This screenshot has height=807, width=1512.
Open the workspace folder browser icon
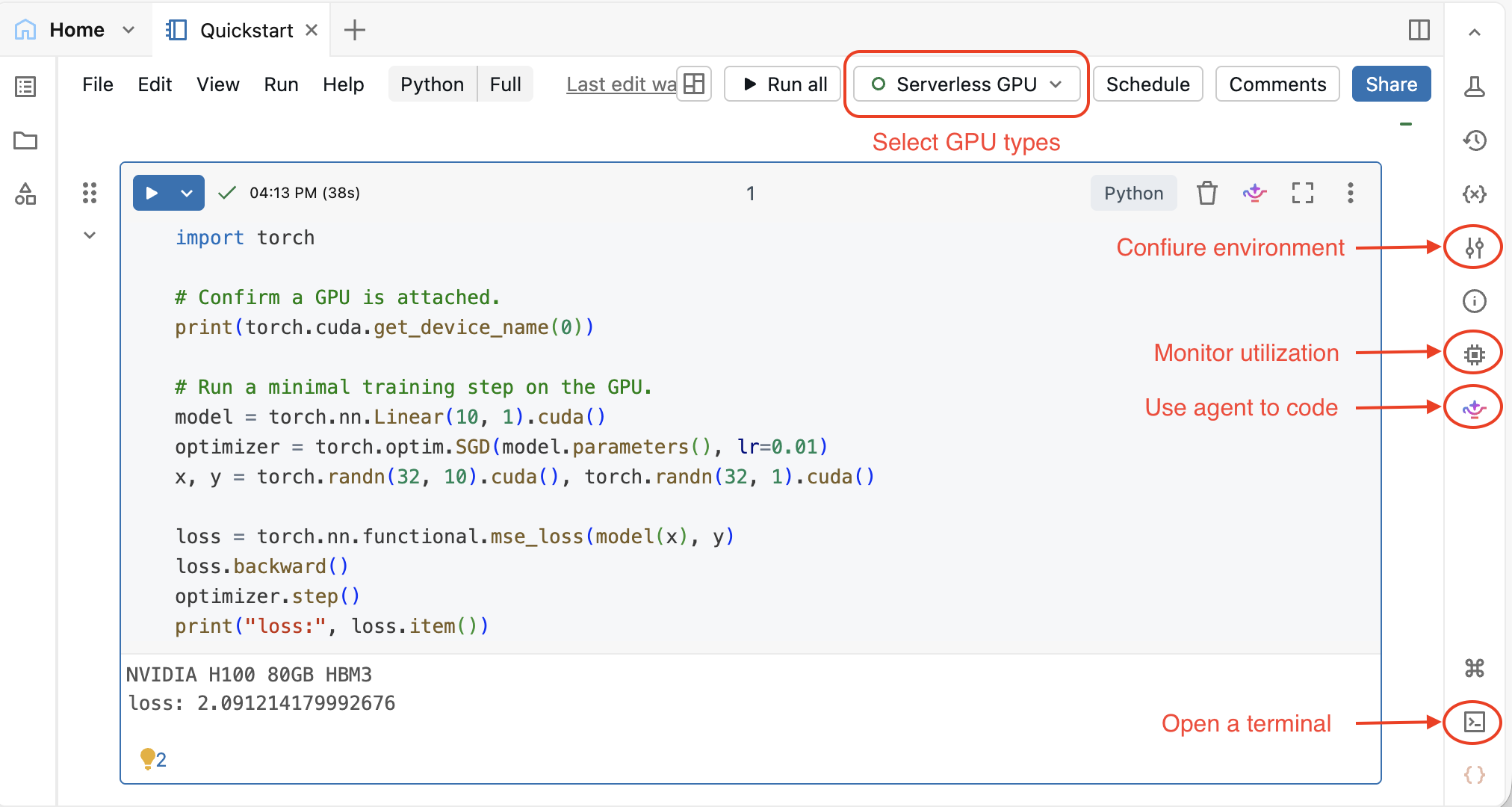click(x=25, y=140)
